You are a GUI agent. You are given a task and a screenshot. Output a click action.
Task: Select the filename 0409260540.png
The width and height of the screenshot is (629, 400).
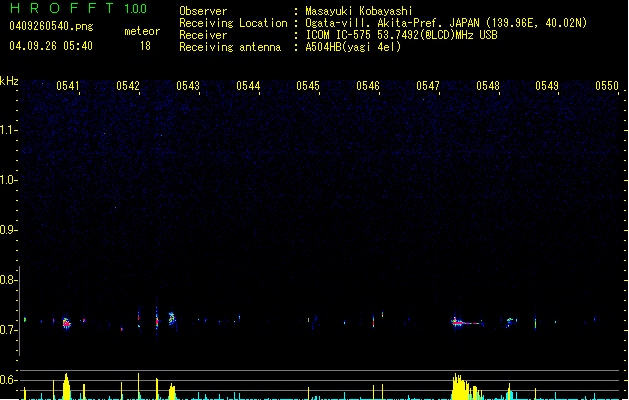(x=51, y=26)
